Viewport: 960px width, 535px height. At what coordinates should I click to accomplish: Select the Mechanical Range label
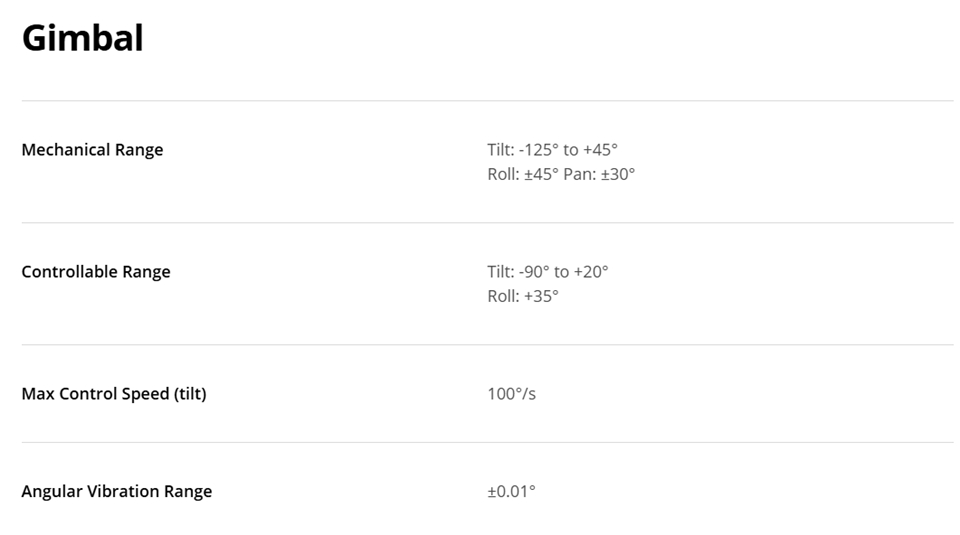(x=92, y=150)
